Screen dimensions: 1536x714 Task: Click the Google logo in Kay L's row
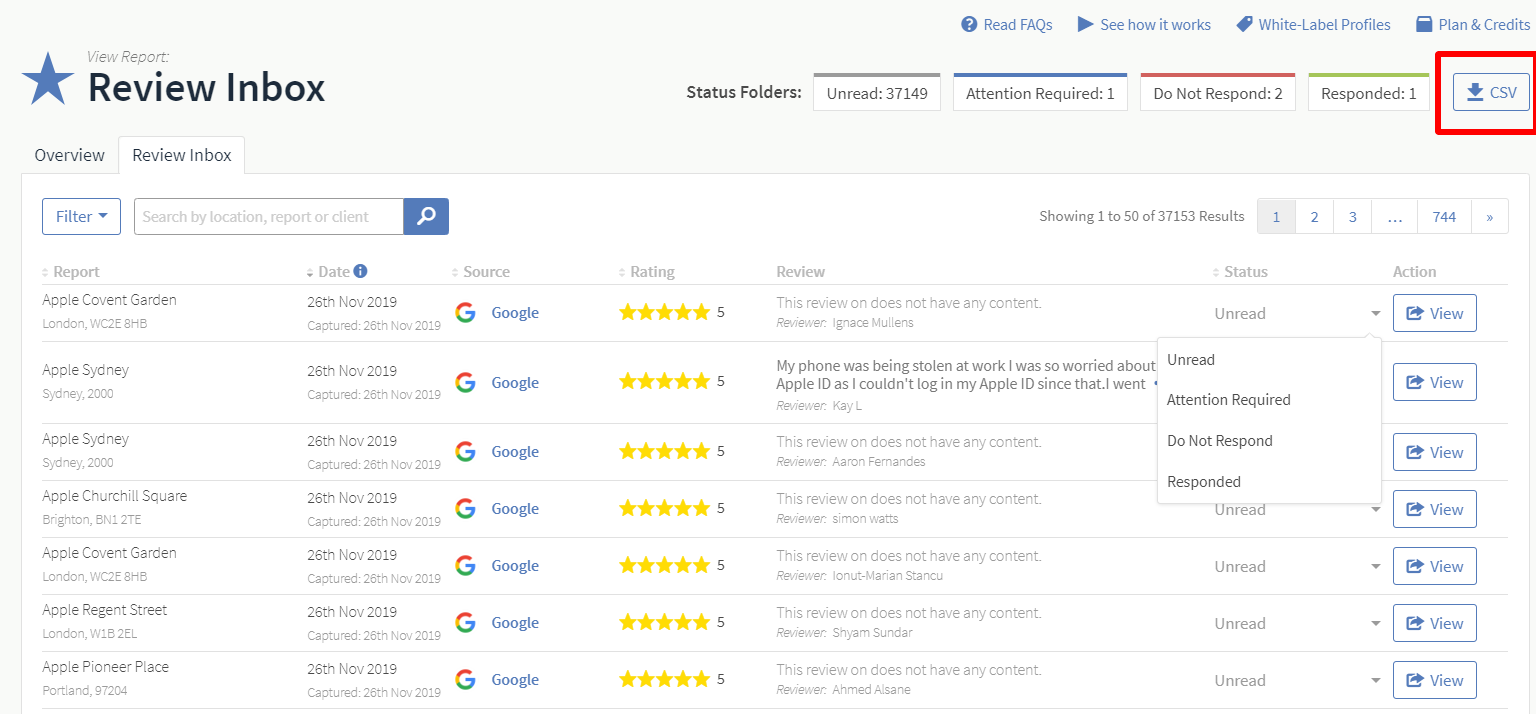click(465, 382)
